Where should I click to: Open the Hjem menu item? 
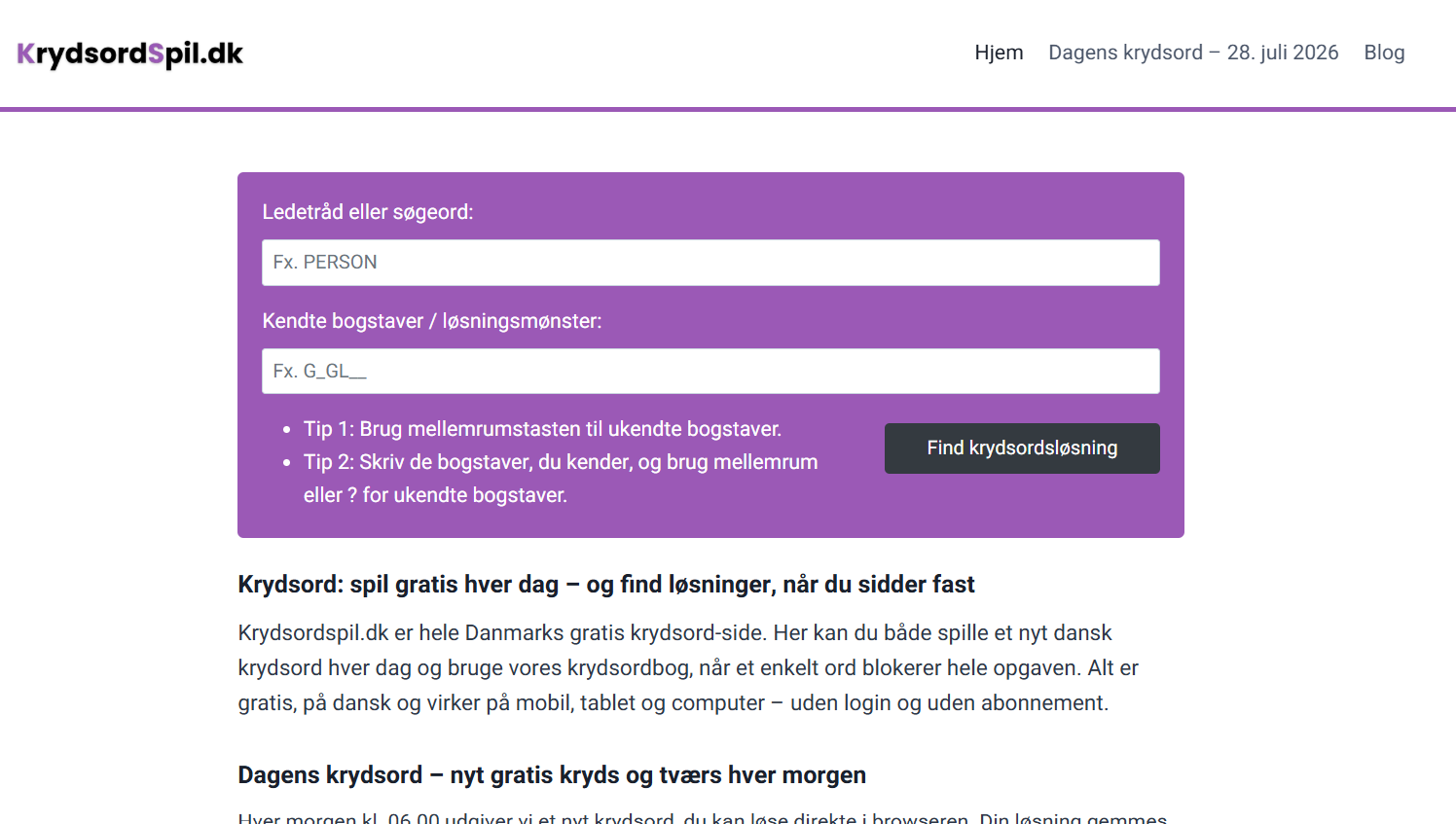coord(999,53)
